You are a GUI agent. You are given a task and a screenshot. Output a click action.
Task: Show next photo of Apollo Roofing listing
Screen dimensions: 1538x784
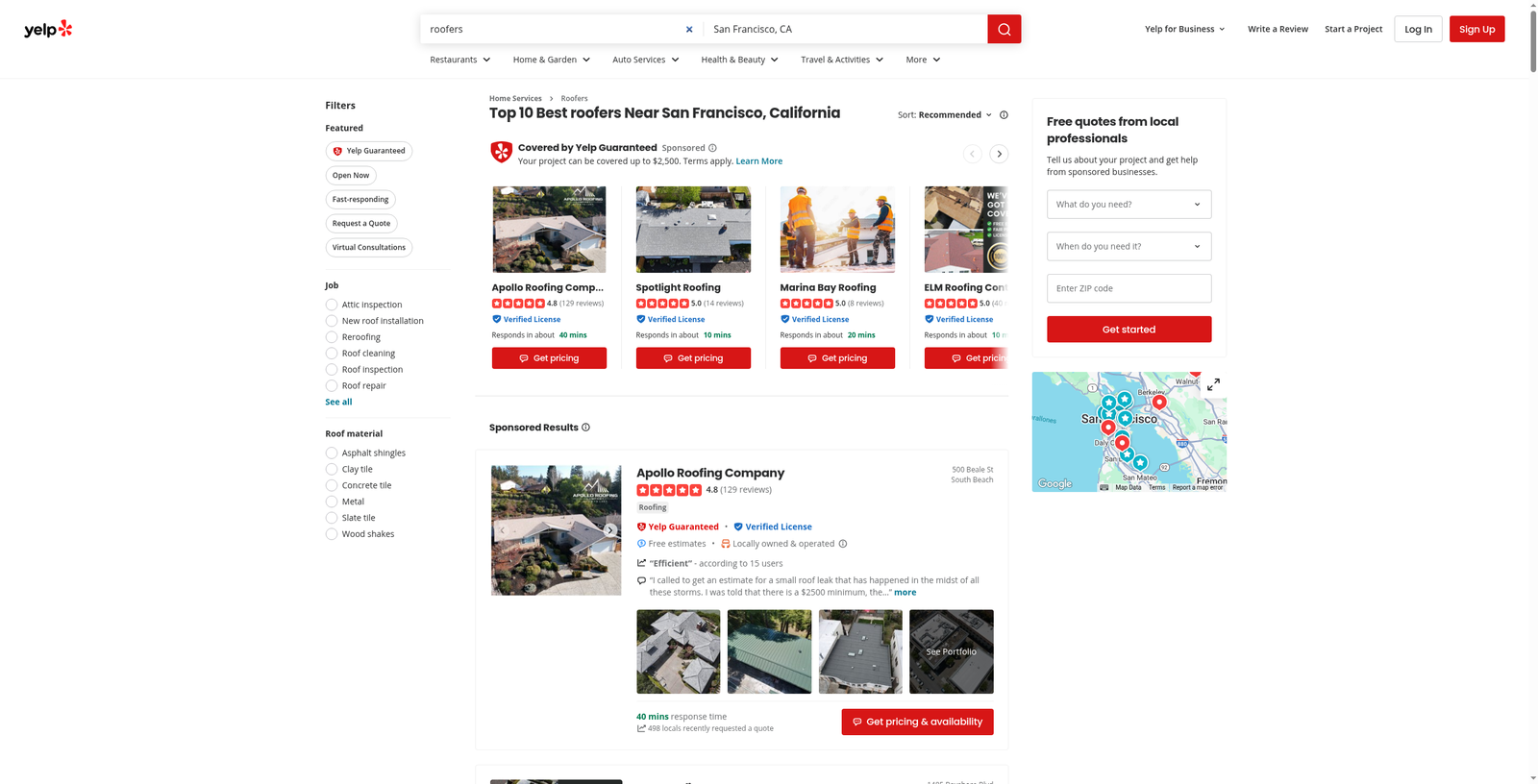(x=609, y=530)
